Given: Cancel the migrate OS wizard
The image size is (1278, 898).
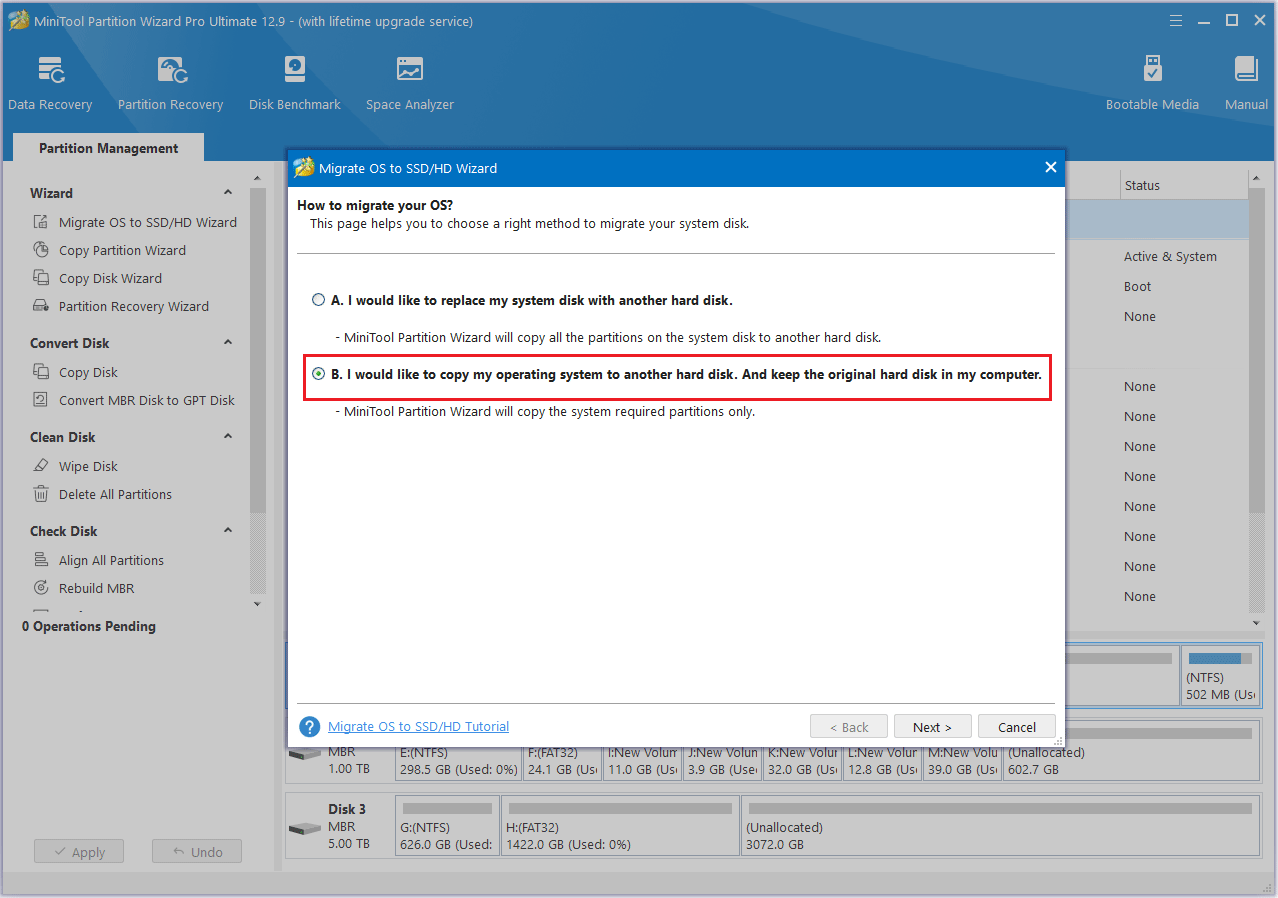Looking at the screenshot, I should coord(1017,727).
